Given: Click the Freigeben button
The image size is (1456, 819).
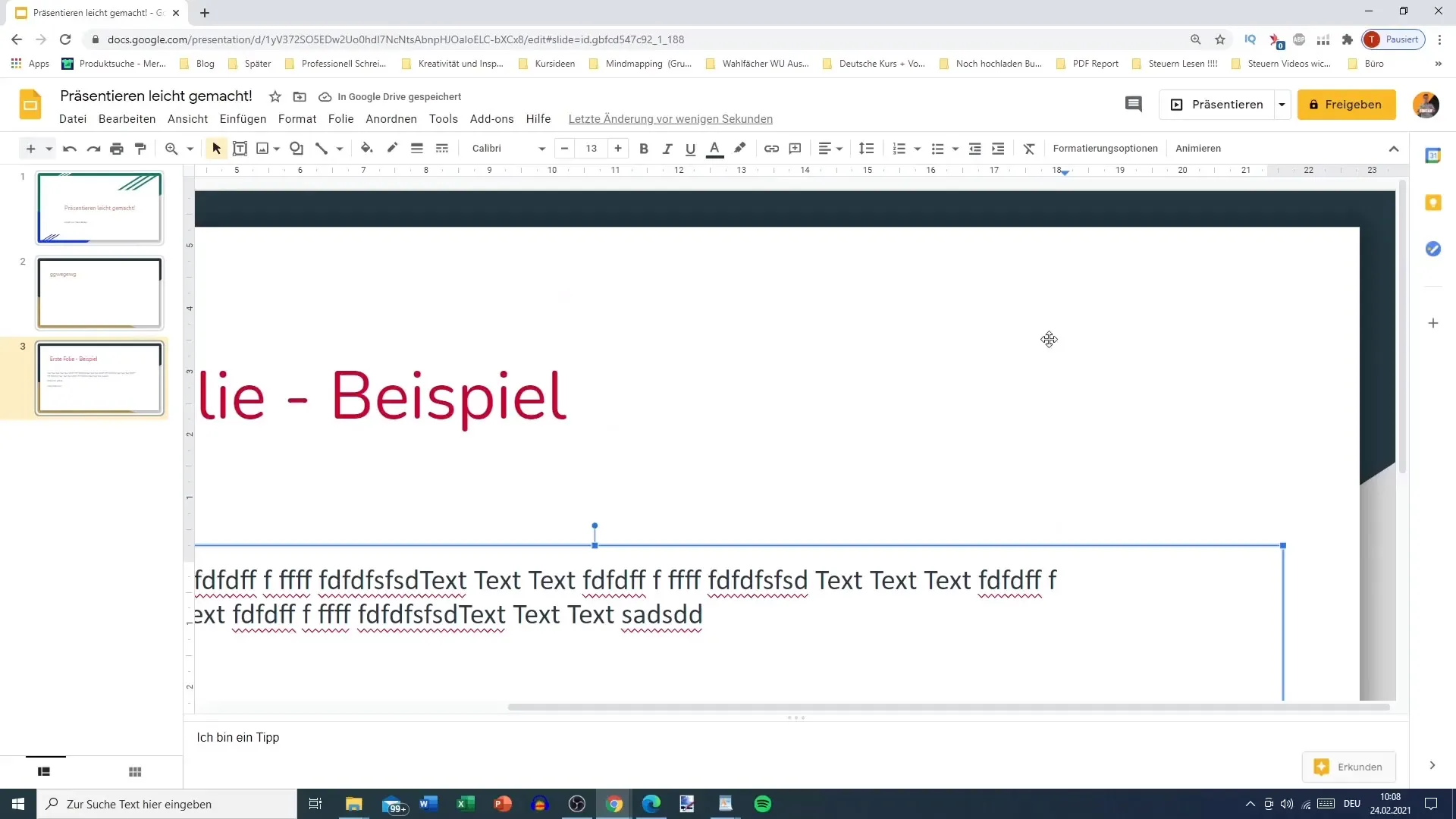Looking at the screenshot, I should (1349, 104).
